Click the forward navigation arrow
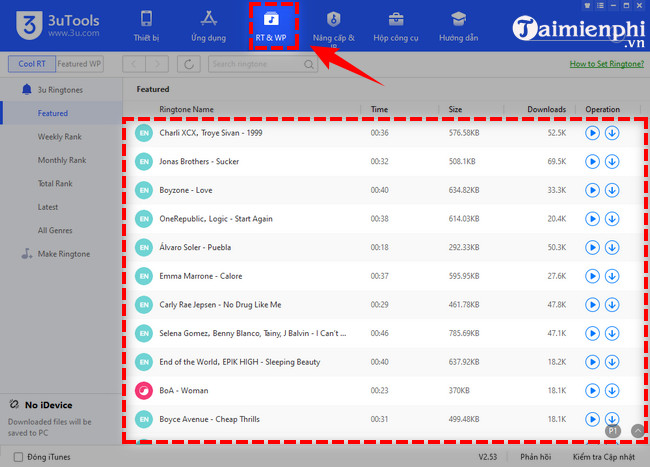 point(157,64)
